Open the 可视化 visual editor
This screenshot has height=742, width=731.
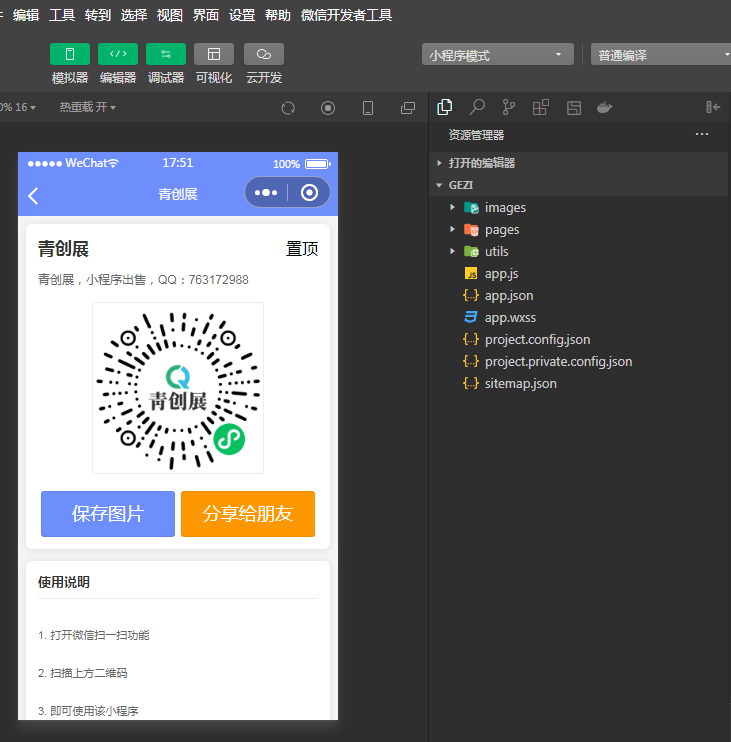click(x=214, y=54)
